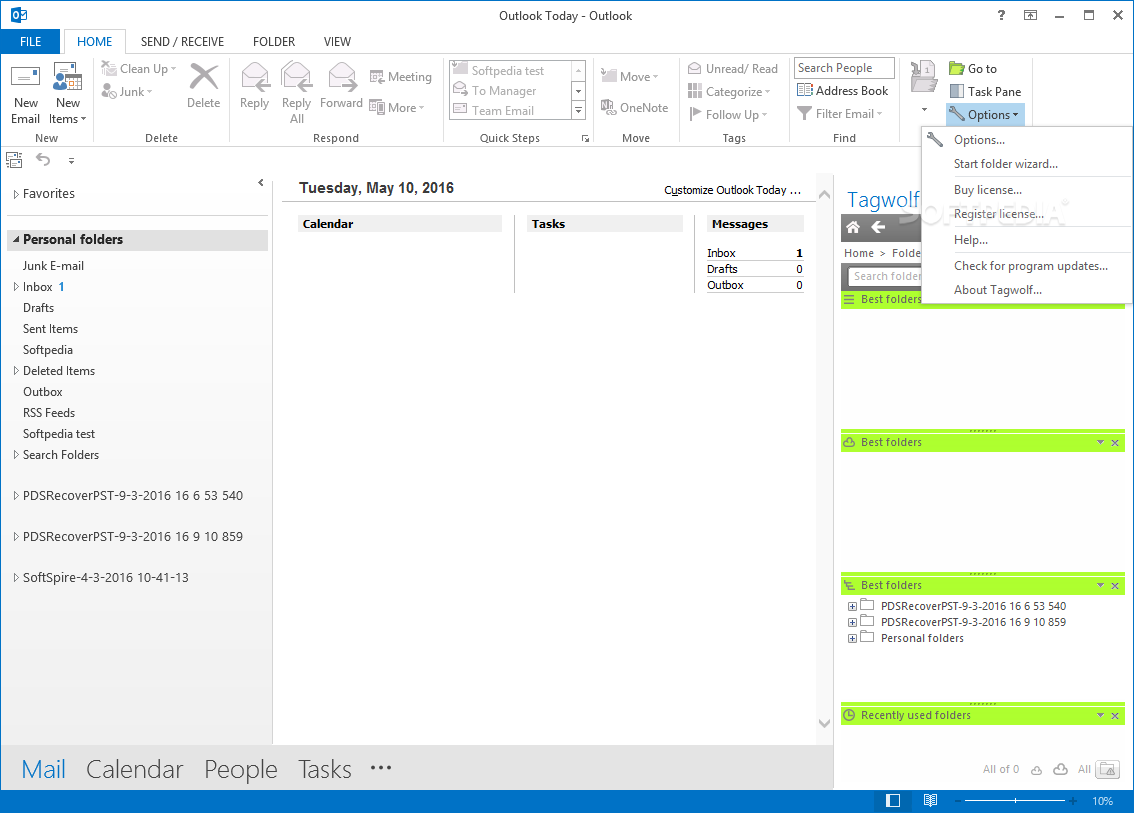Open the More respond dropdown
Viewport: 1134px width, 813px height.
(397, 107)
